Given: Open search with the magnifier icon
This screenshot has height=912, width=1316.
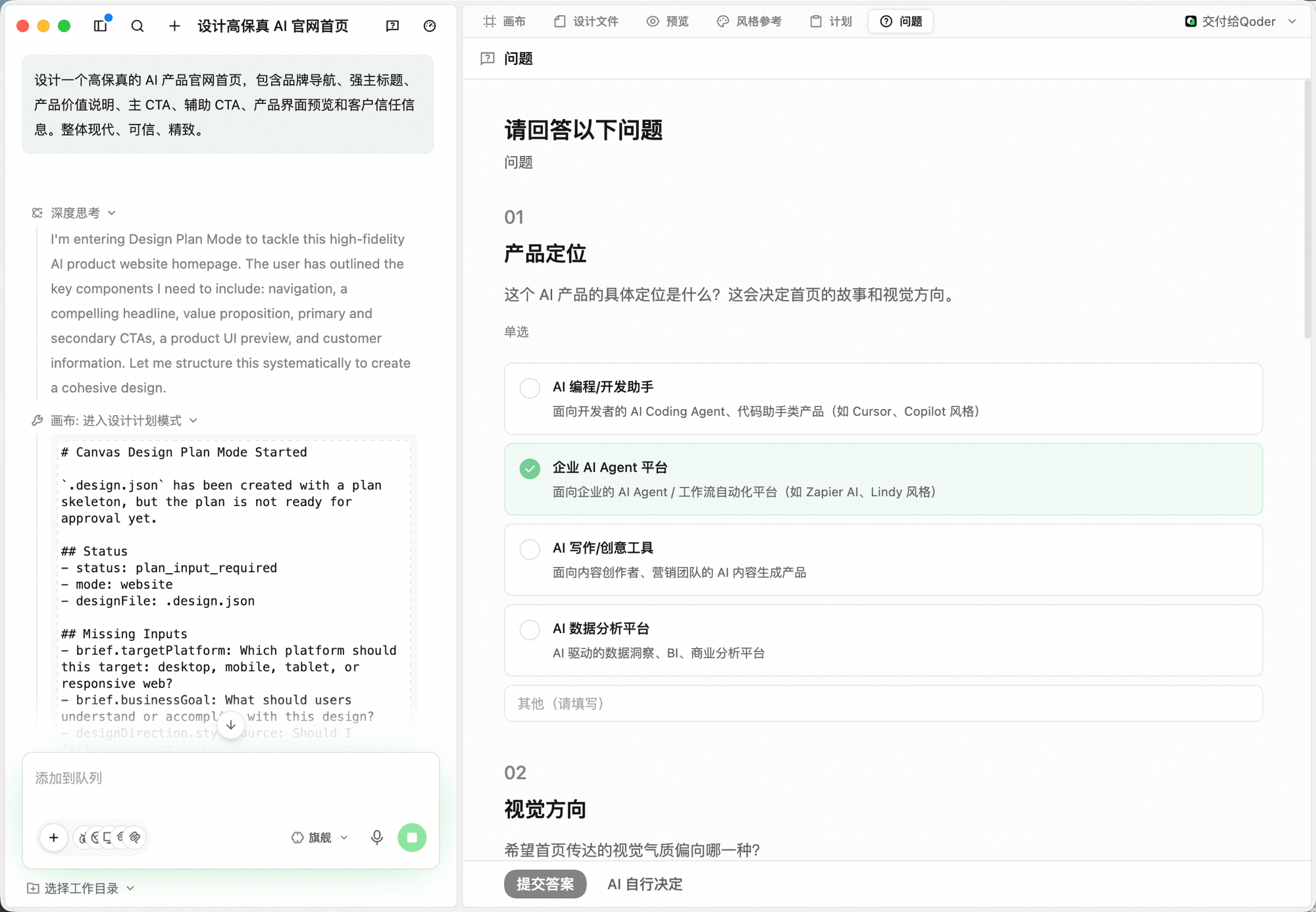Looking at the screenshot, I should pyautogui.click(x=138, y=26).
